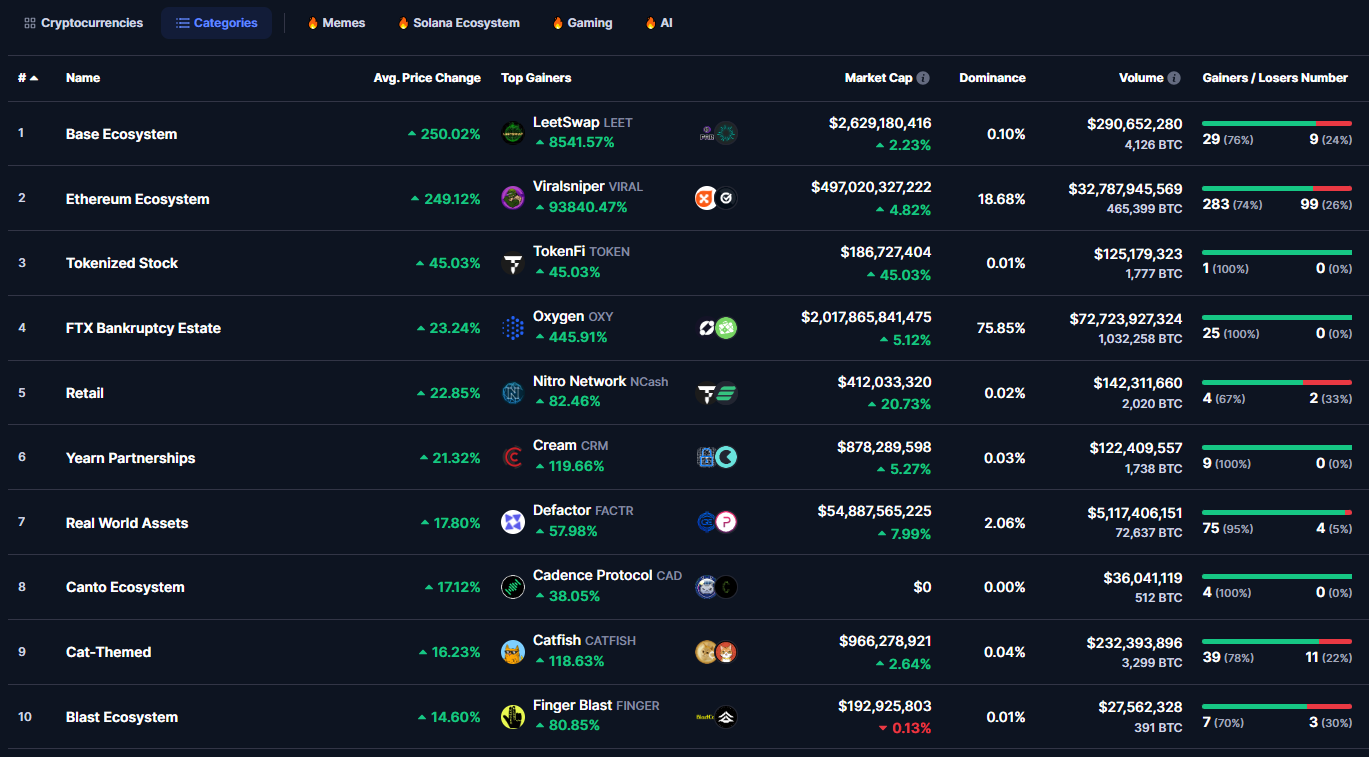This screenshot has width=1369, height=757.
Task: Click the Finger Blast FINGER gainer name
Action: 596,705
